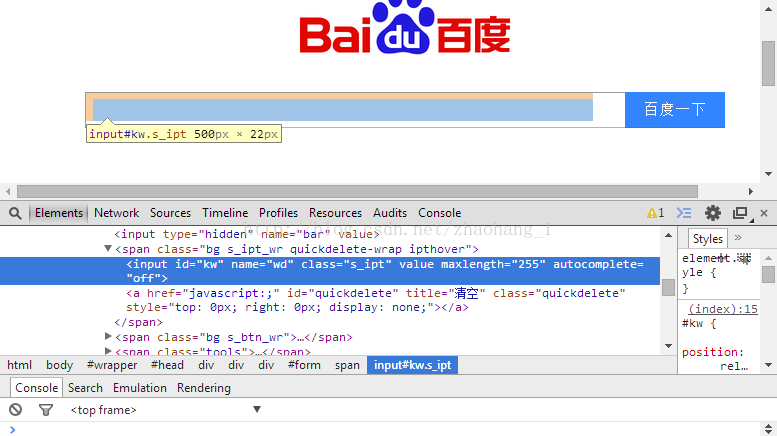Click the position property in Styles

point(711,352)
